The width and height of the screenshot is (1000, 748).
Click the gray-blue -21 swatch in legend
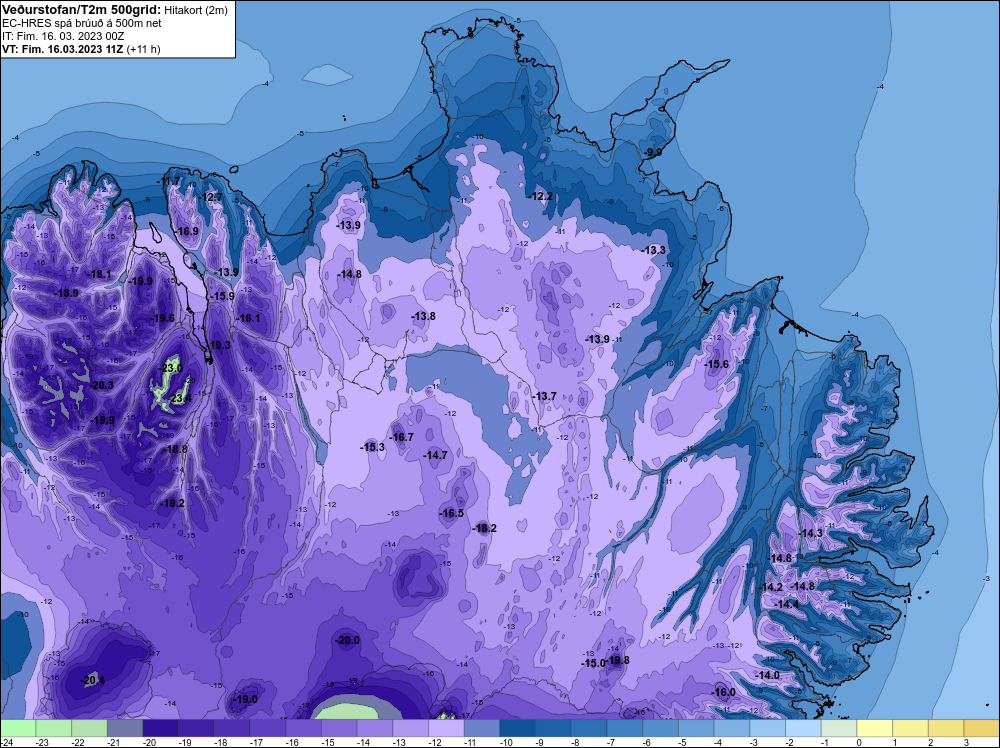click(x=125, y=728)
